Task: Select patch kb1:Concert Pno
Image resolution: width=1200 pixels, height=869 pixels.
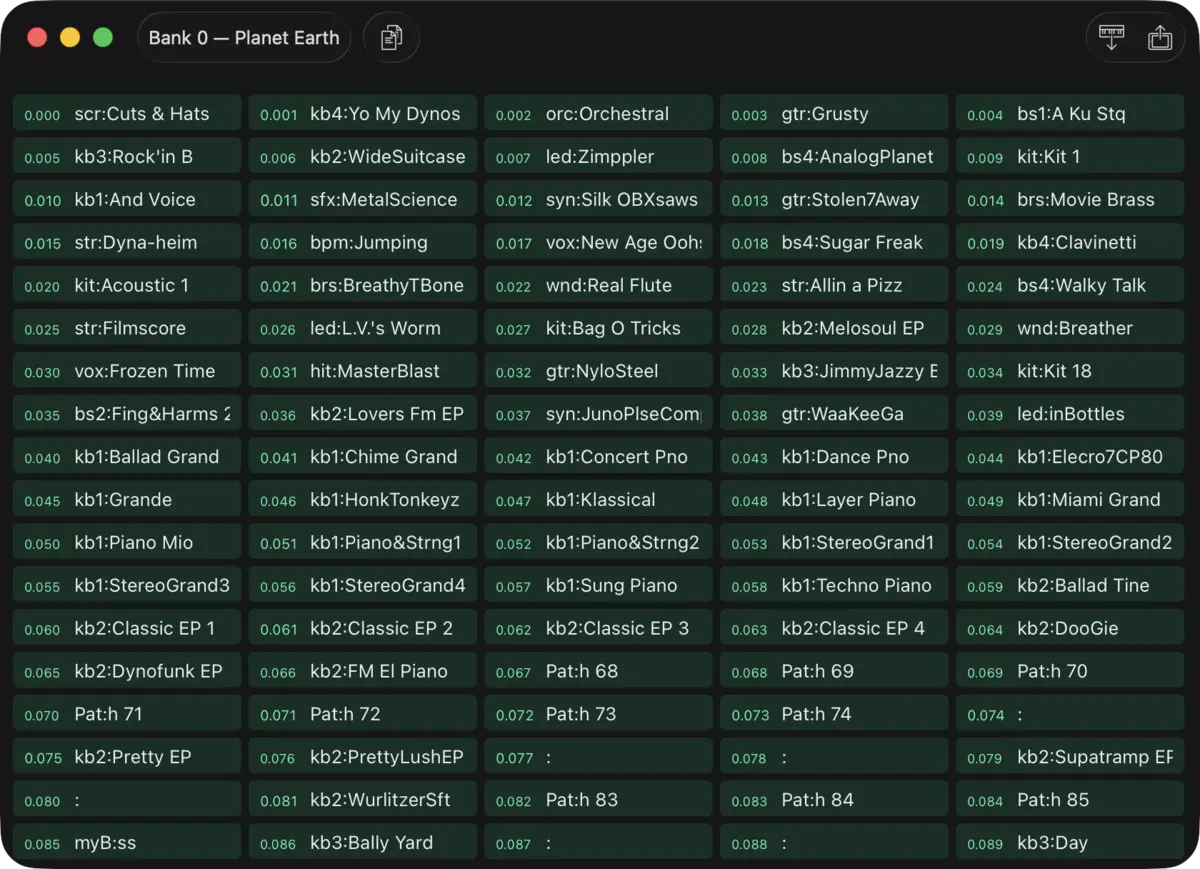Action: pos(599,457)
